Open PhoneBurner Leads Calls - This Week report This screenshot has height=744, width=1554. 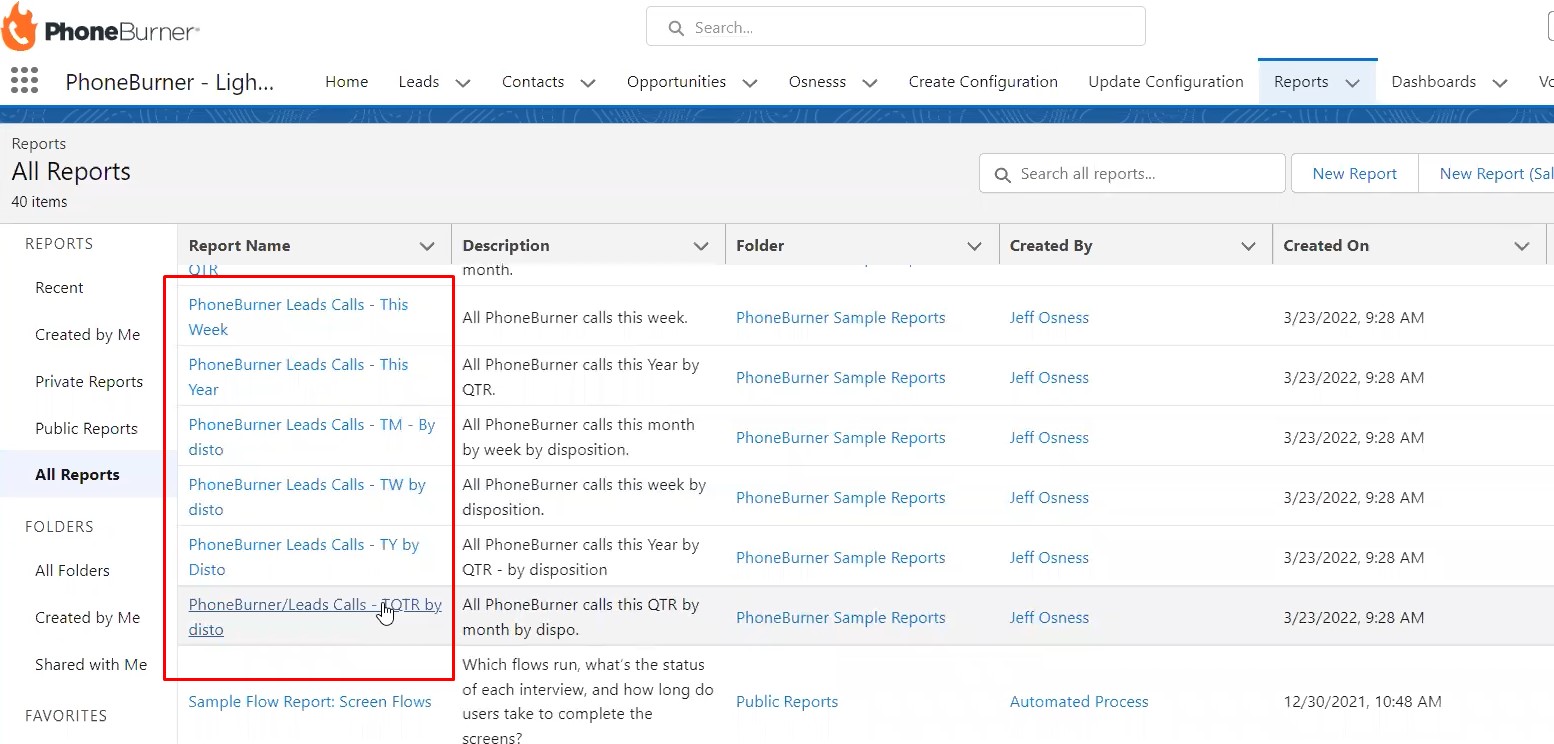[298, 317]
